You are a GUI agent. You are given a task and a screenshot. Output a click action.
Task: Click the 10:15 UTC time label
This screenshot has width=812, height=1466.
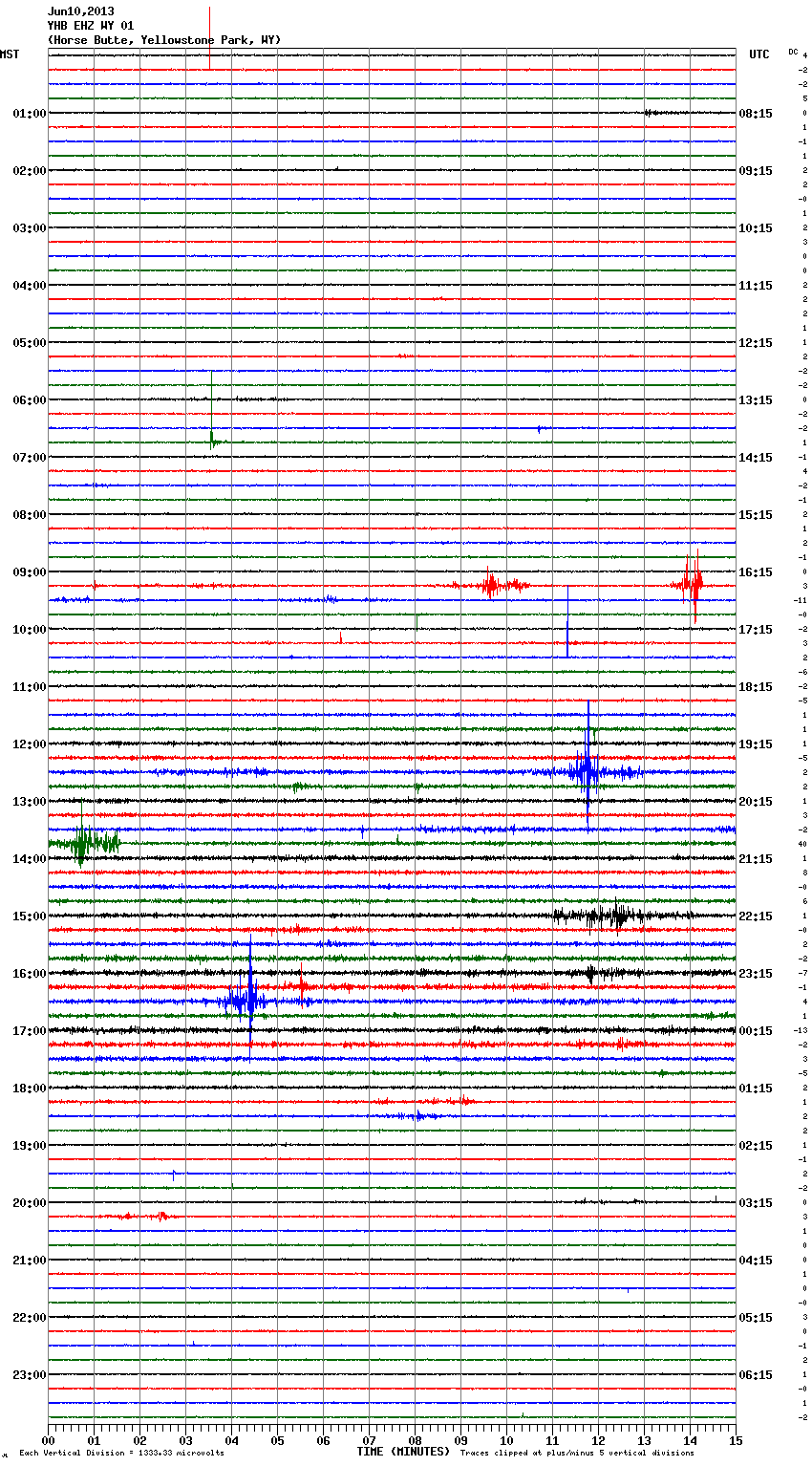(x=756, y=228)
